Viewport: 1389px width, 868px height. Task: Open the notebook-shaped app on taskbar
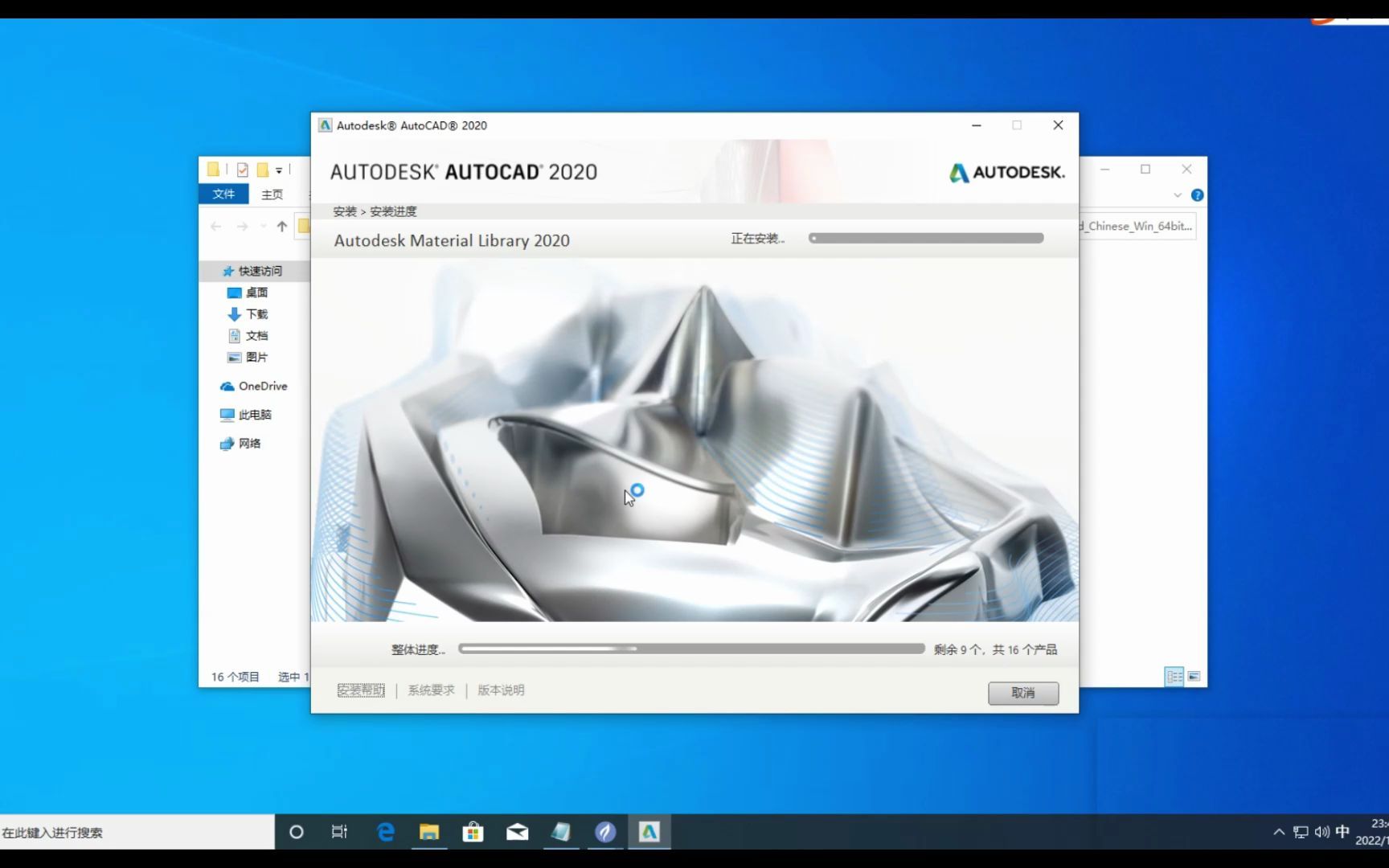click(561, 833)
